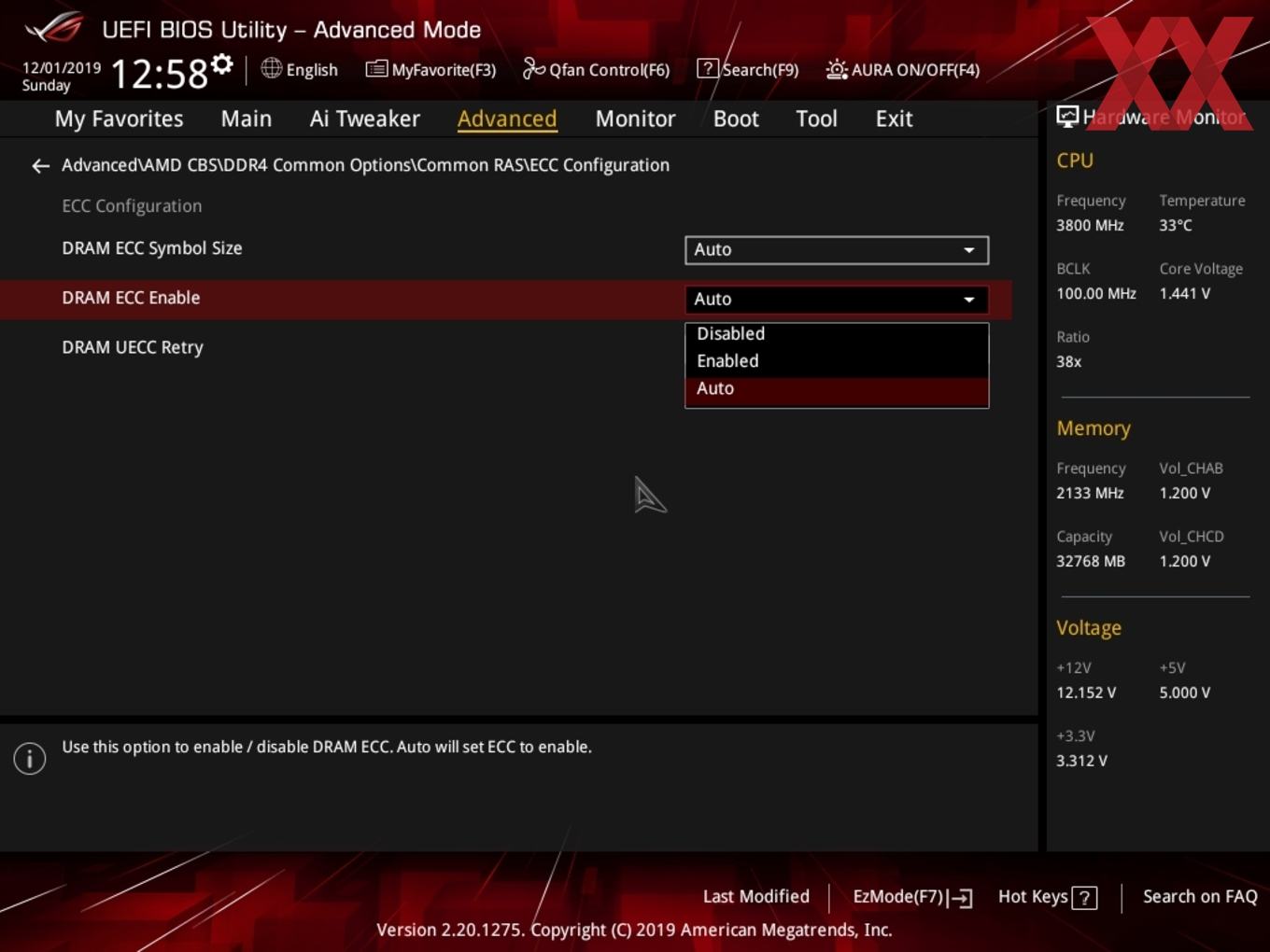
Task: Click the CPU section heading
Action: pyautogui.click(x=1075, y=161)
